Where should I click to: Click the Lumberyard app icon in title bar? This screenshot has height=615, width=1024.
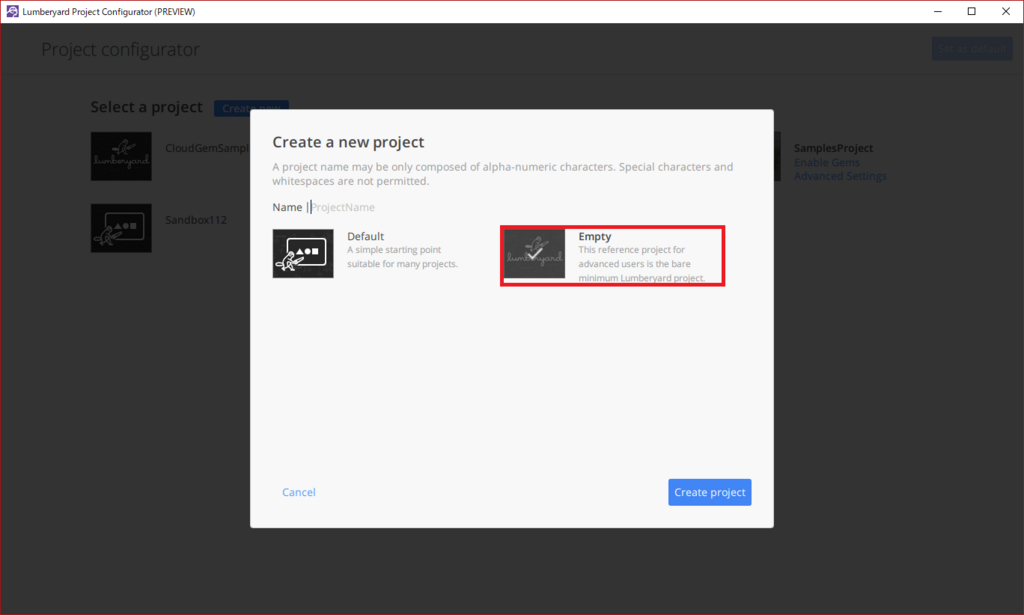(12, 11)
